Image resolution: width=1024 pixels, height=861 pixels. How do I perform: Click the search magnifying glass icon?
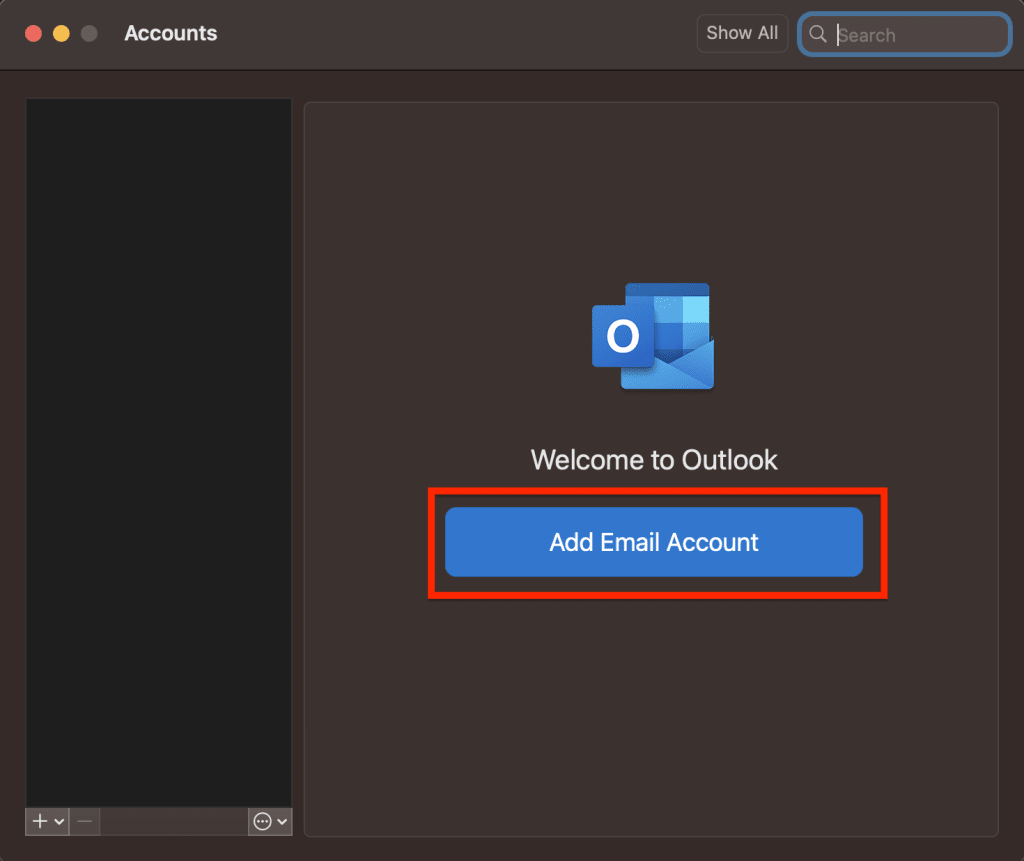817,34
